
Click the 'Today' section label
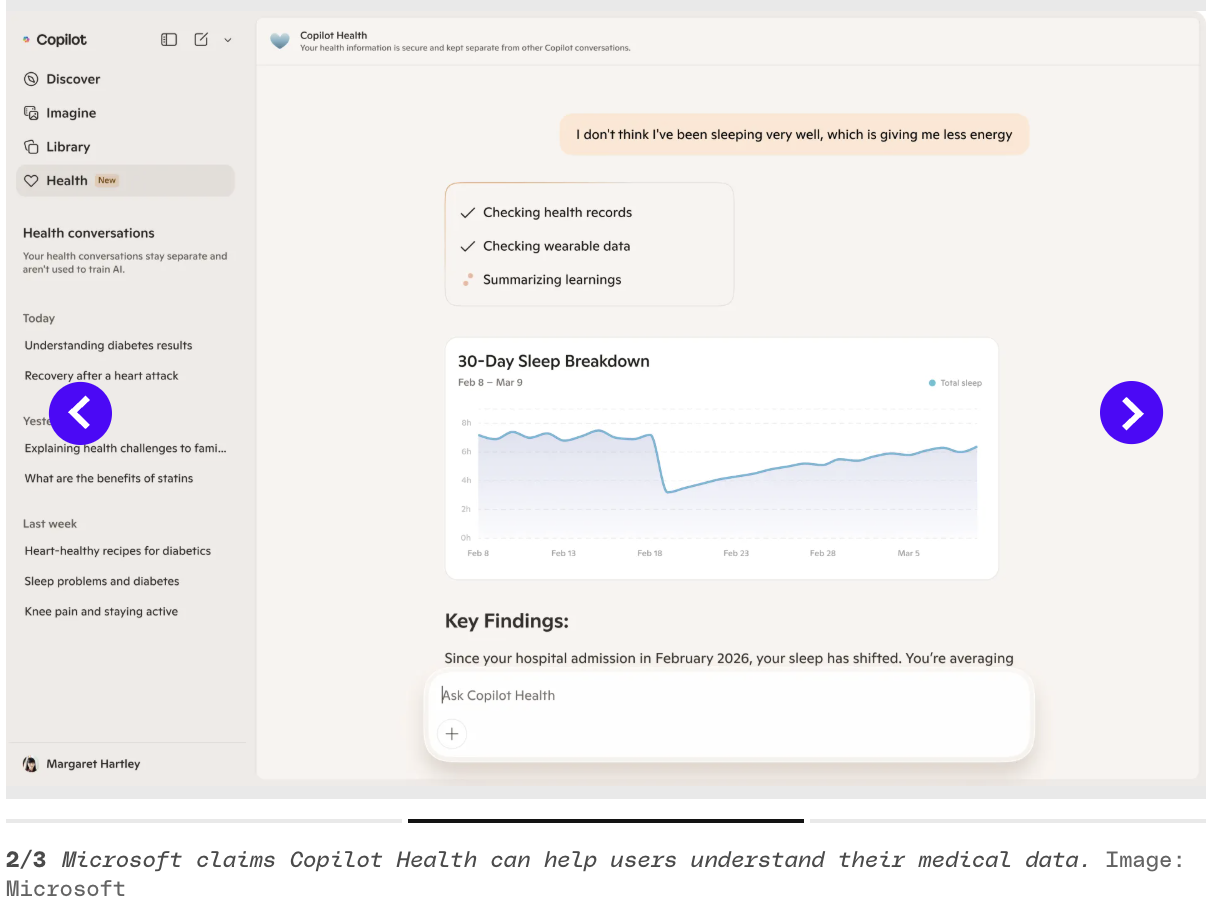pos(39,319)
